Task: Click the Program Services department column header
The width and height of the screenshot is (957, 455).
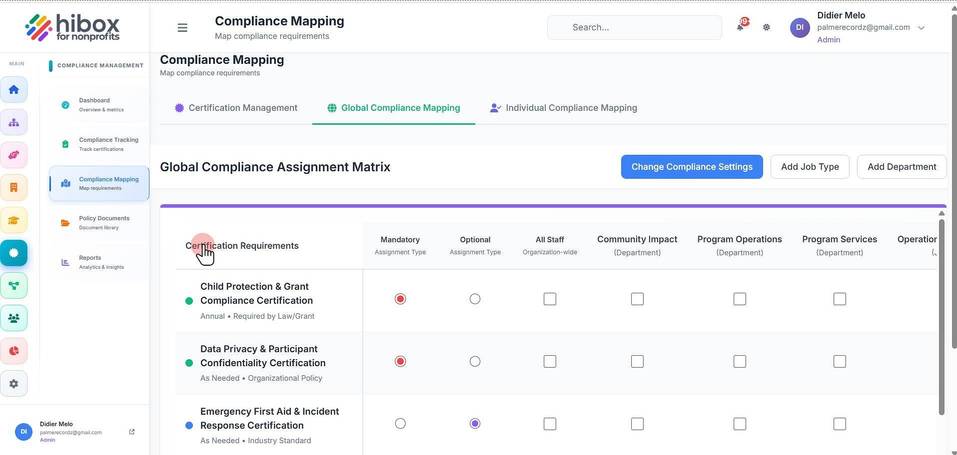Action: [x=840, y=245]
